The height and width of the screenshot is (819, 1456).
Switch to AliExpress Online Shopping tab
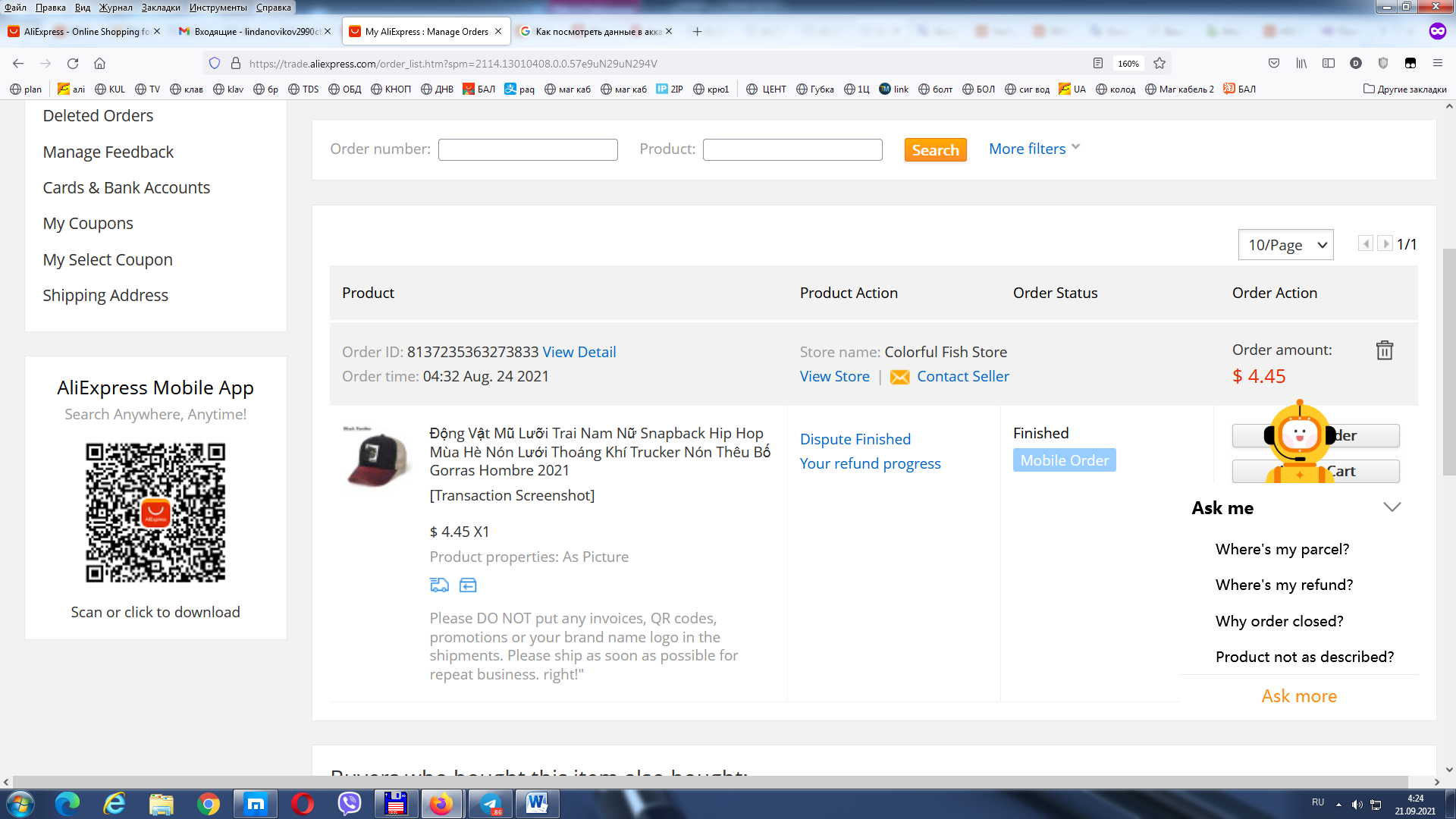(x=83, y=32)
